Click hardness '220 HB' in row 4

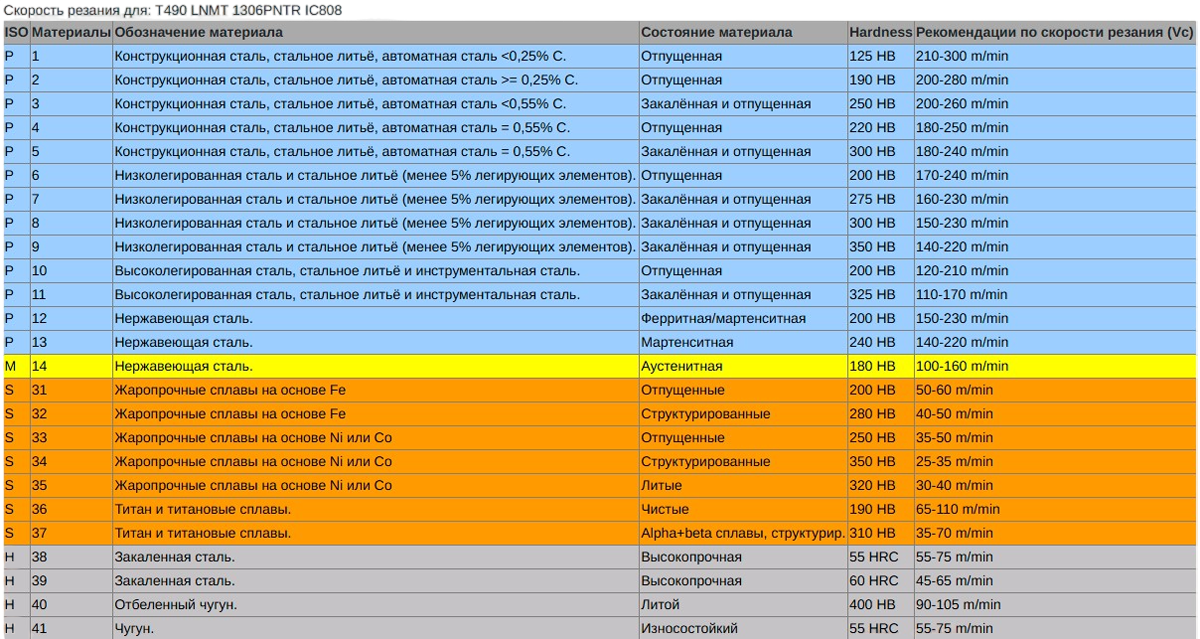[x=880, y=127]
